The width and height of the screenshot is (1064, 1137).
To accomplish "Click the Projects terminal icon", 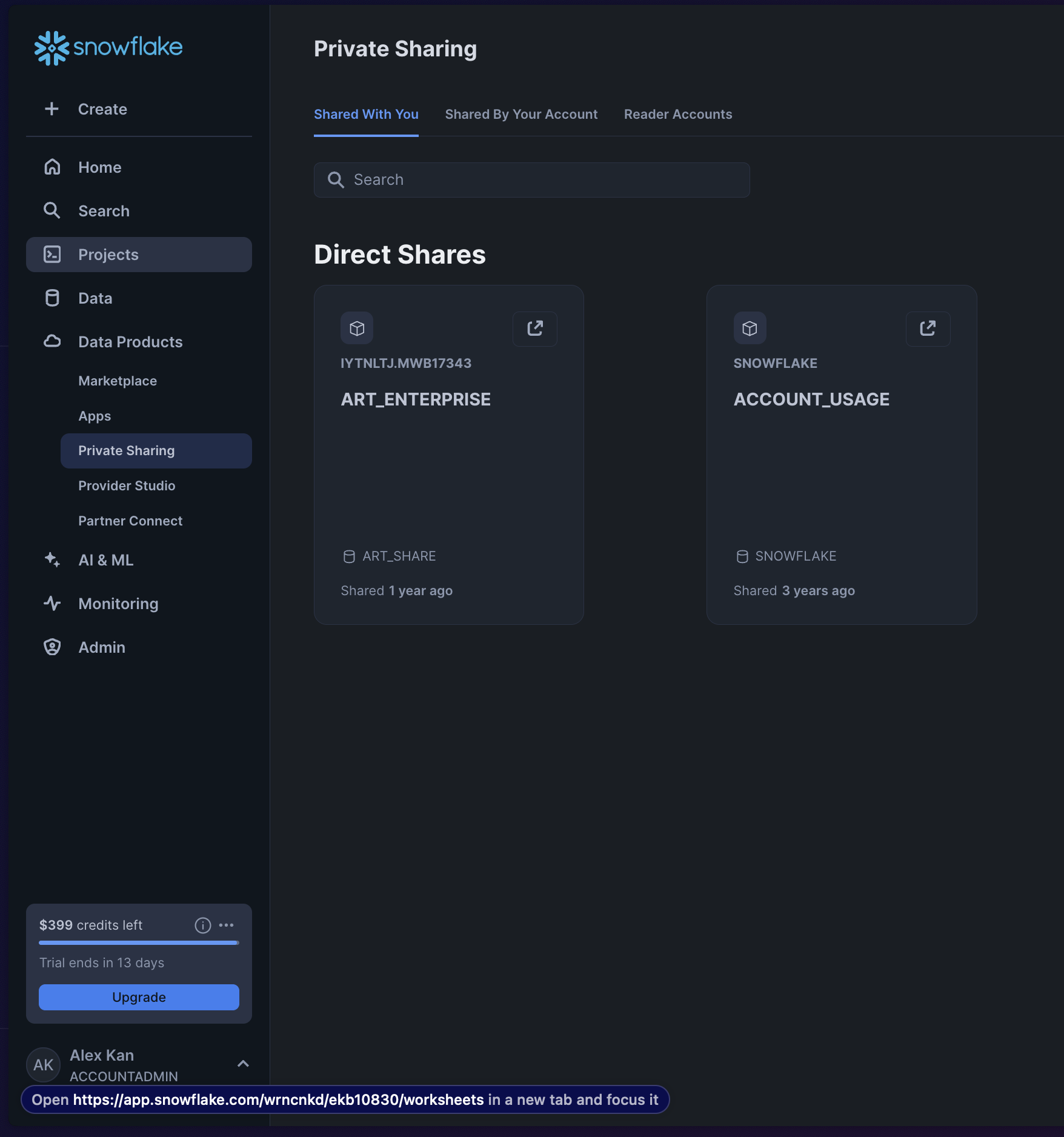I will click(52, 255).
